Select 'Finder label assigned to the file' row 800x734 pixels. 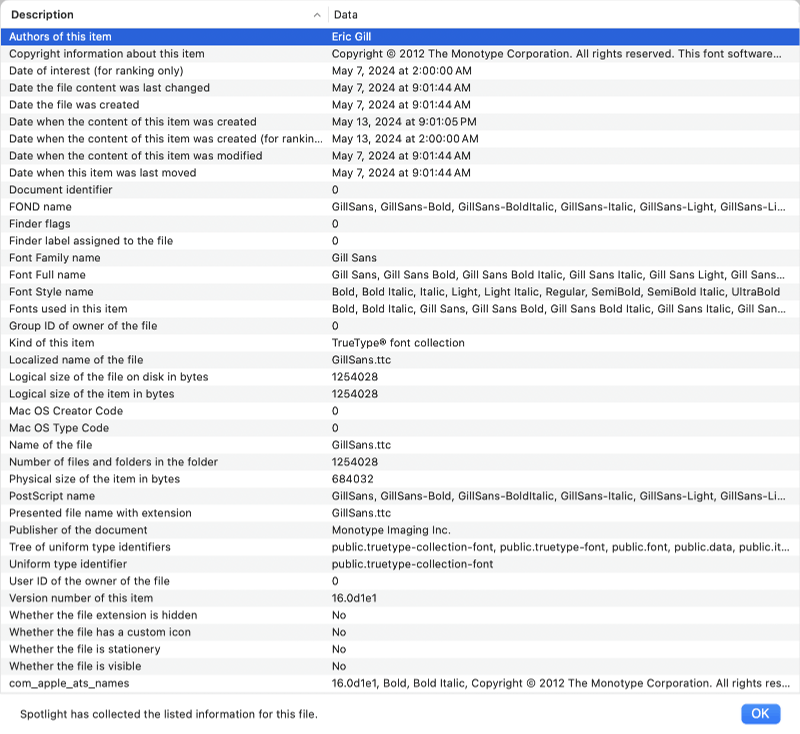pos(400,241)
